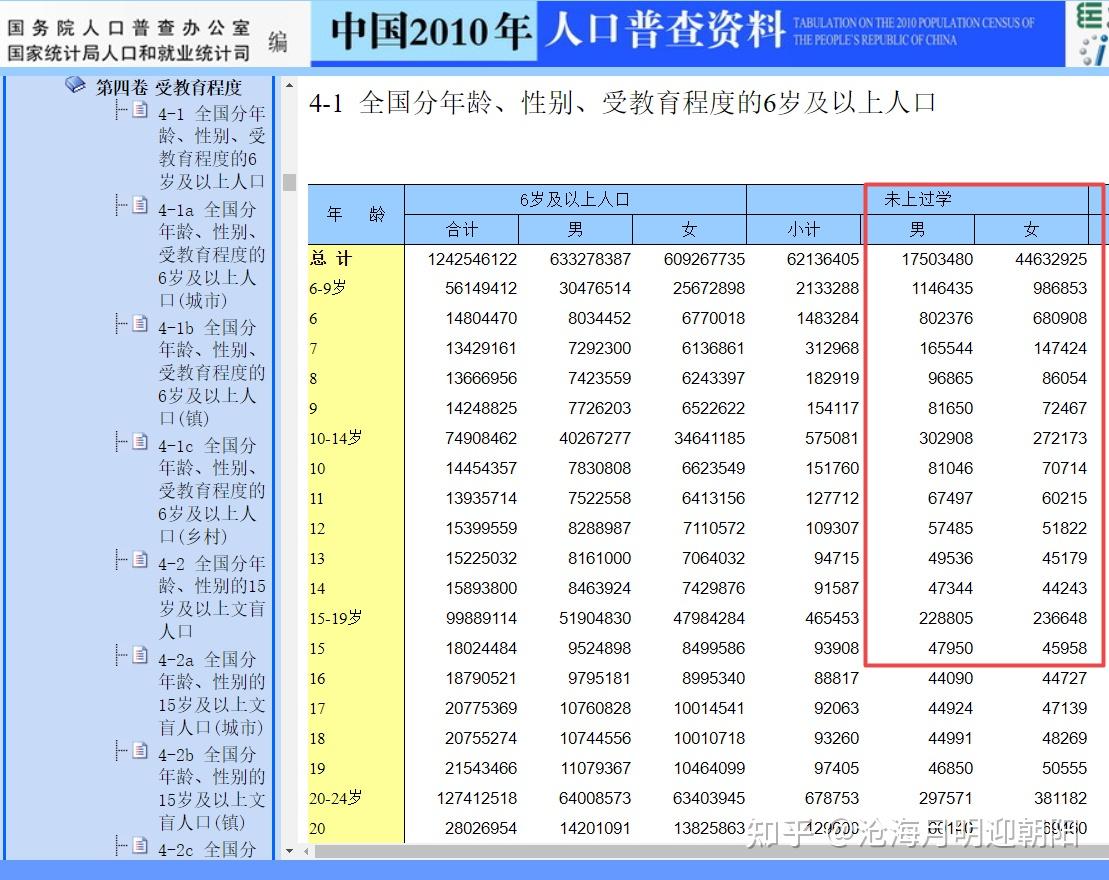Image resolution: width=1109 pixels, height=880 pixels.
Task: Open tree item 4-1a 城市 table
Action: tap(211, 255)
